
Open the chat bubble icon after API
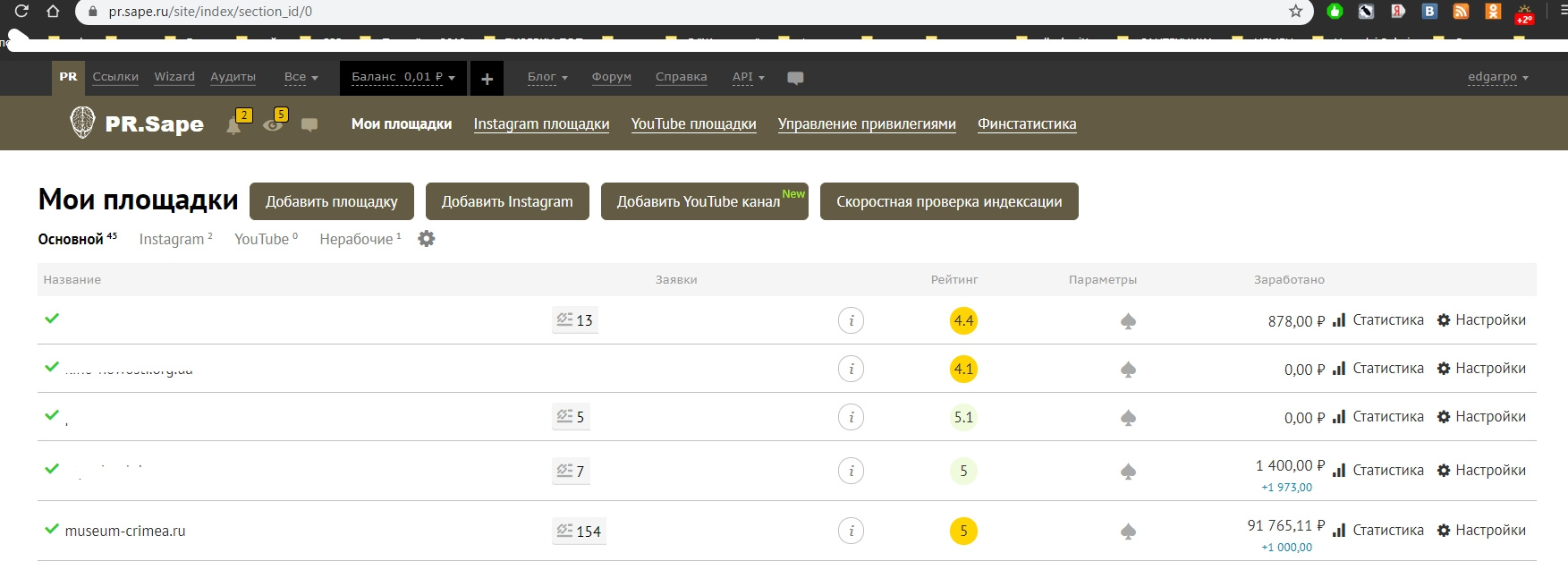[795, 78]
